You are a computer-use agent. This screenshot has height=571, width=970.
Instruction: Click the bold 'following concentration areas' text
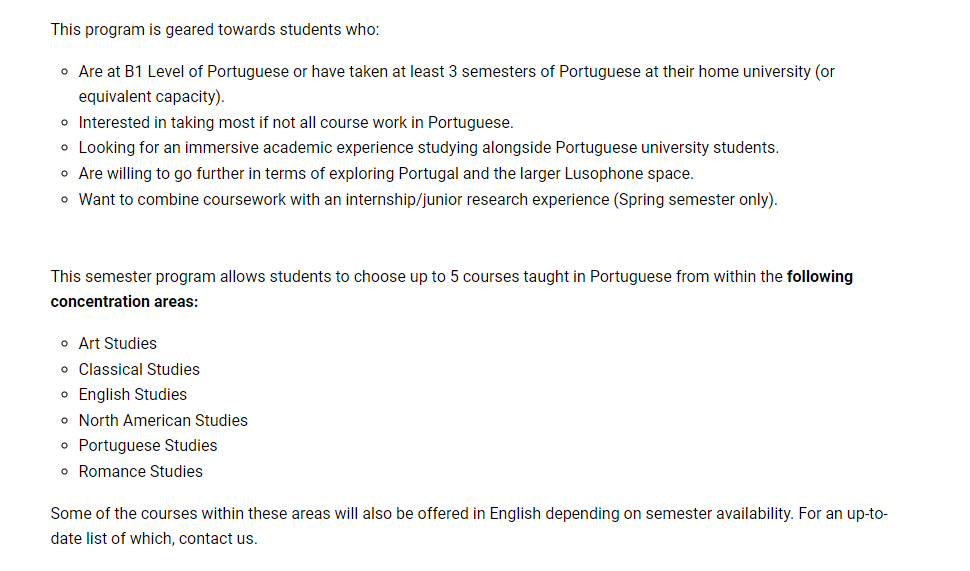pos(452,289)
